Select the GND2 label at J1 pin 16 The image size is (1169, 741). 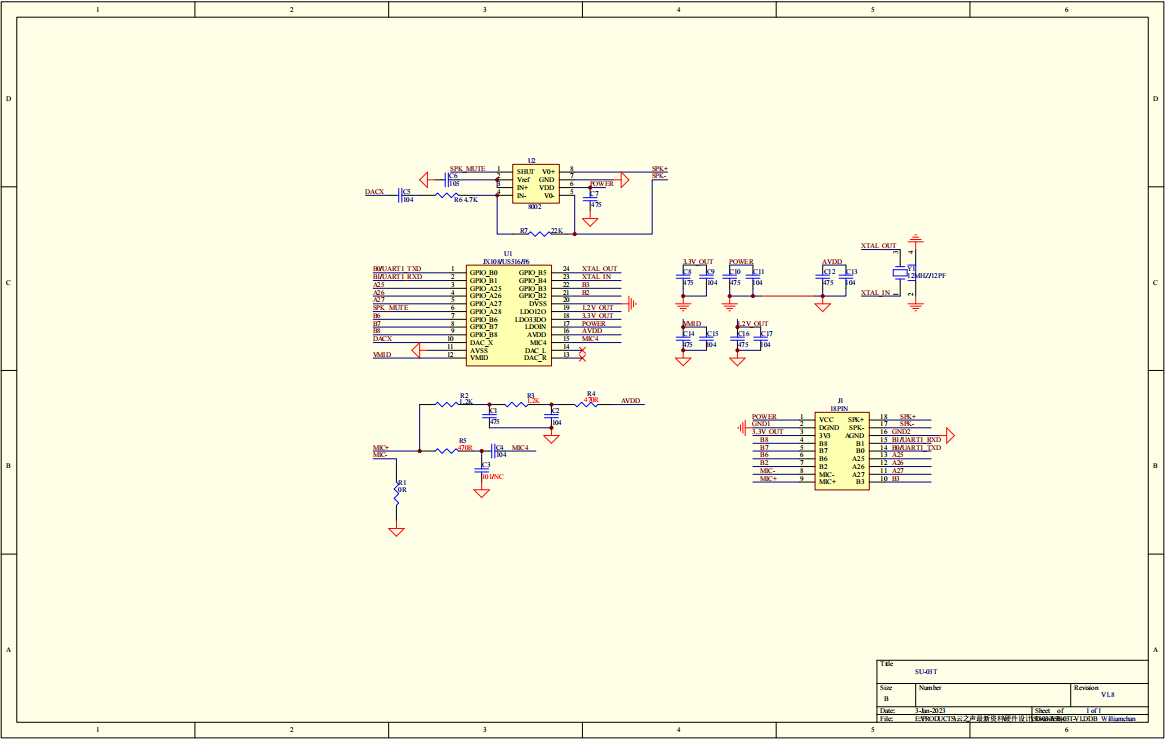tap(901, 432)
